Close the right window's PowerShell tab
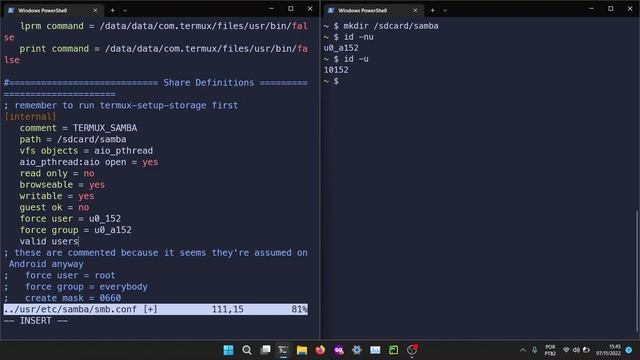 pos(415,10)
